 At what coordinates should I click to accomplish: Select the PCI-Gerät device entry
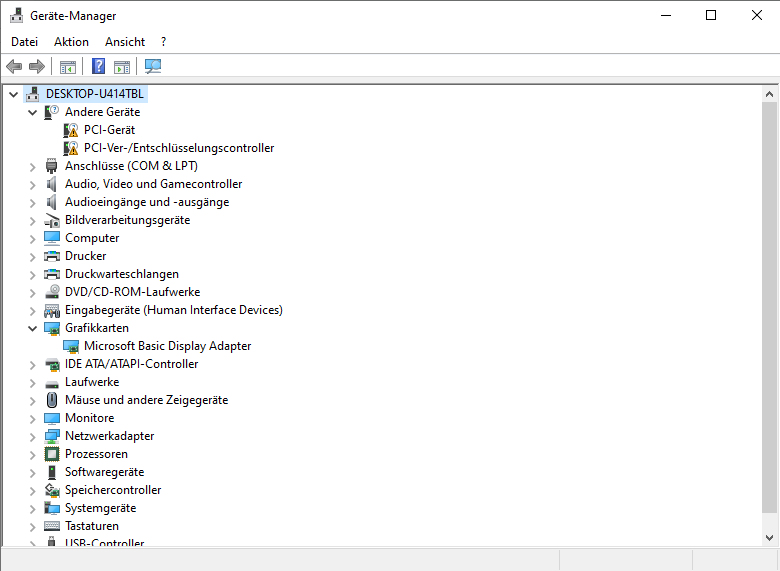coord(109,130)
